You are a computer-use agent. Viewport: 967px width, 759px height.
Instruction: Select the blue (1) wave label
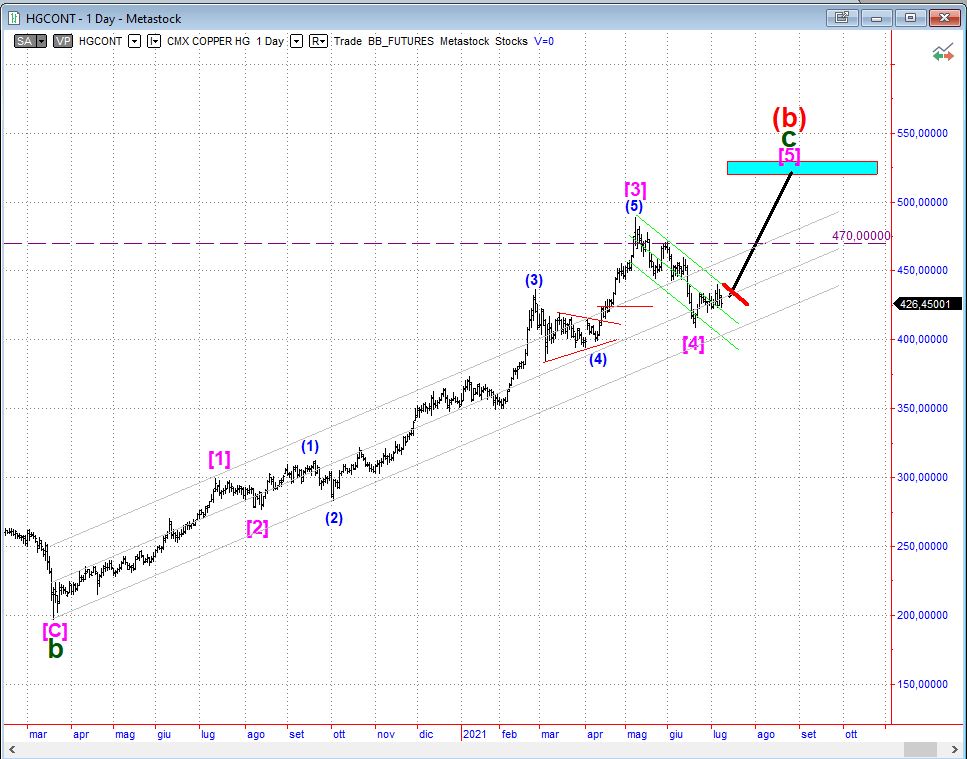point(310,446)
